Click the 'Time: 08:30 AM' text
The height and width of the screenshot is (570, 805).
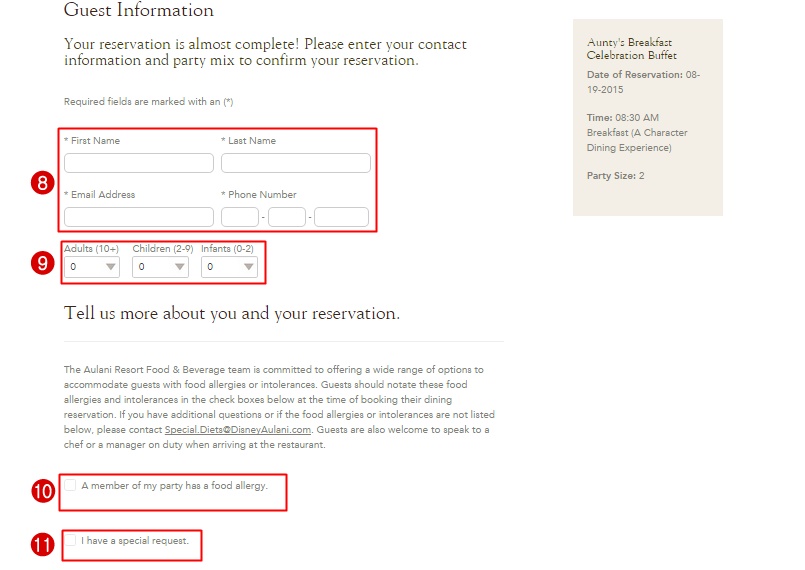[623, 118]
